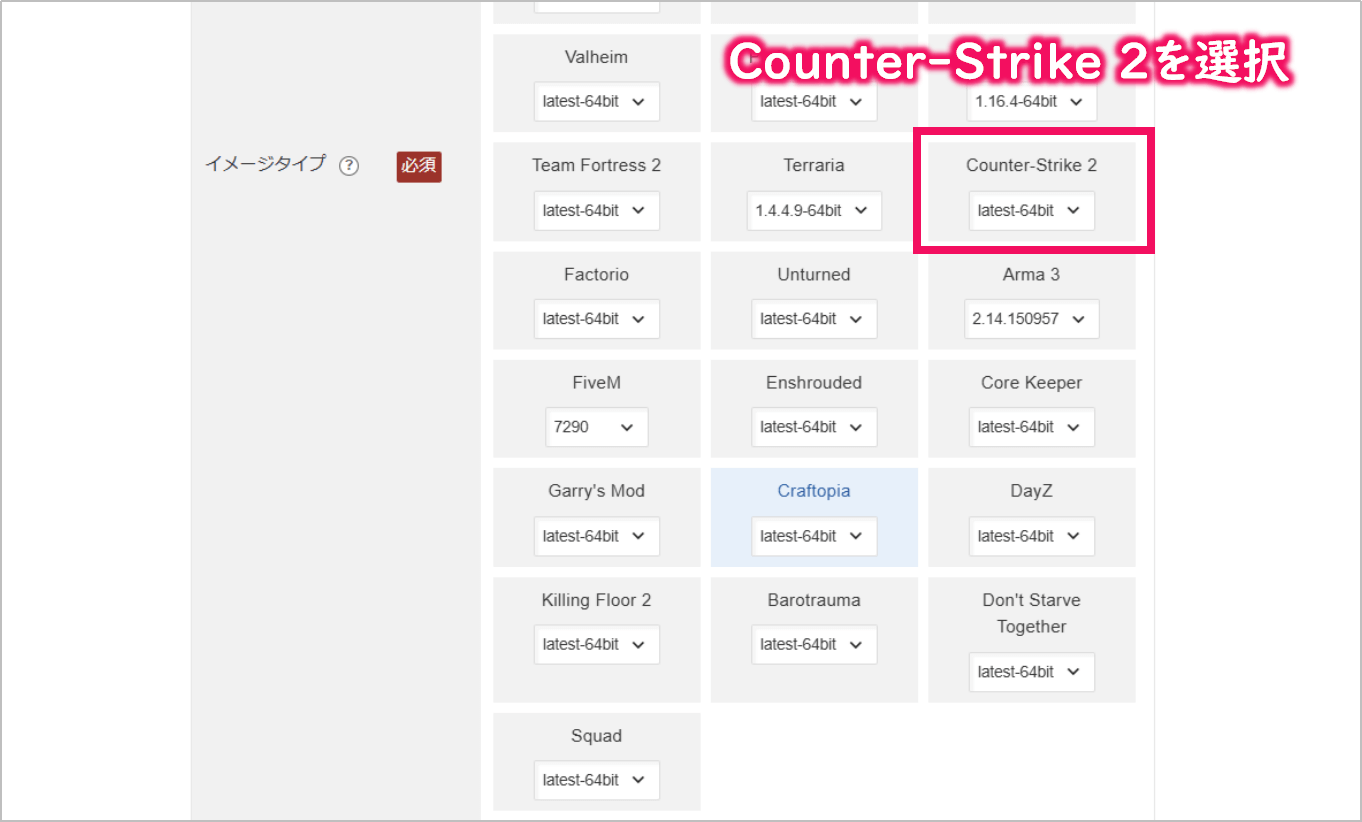Select the Killing Floor 2 image title
The height and width of the screenshot is (822, 1362).
(x=596, y=600)
